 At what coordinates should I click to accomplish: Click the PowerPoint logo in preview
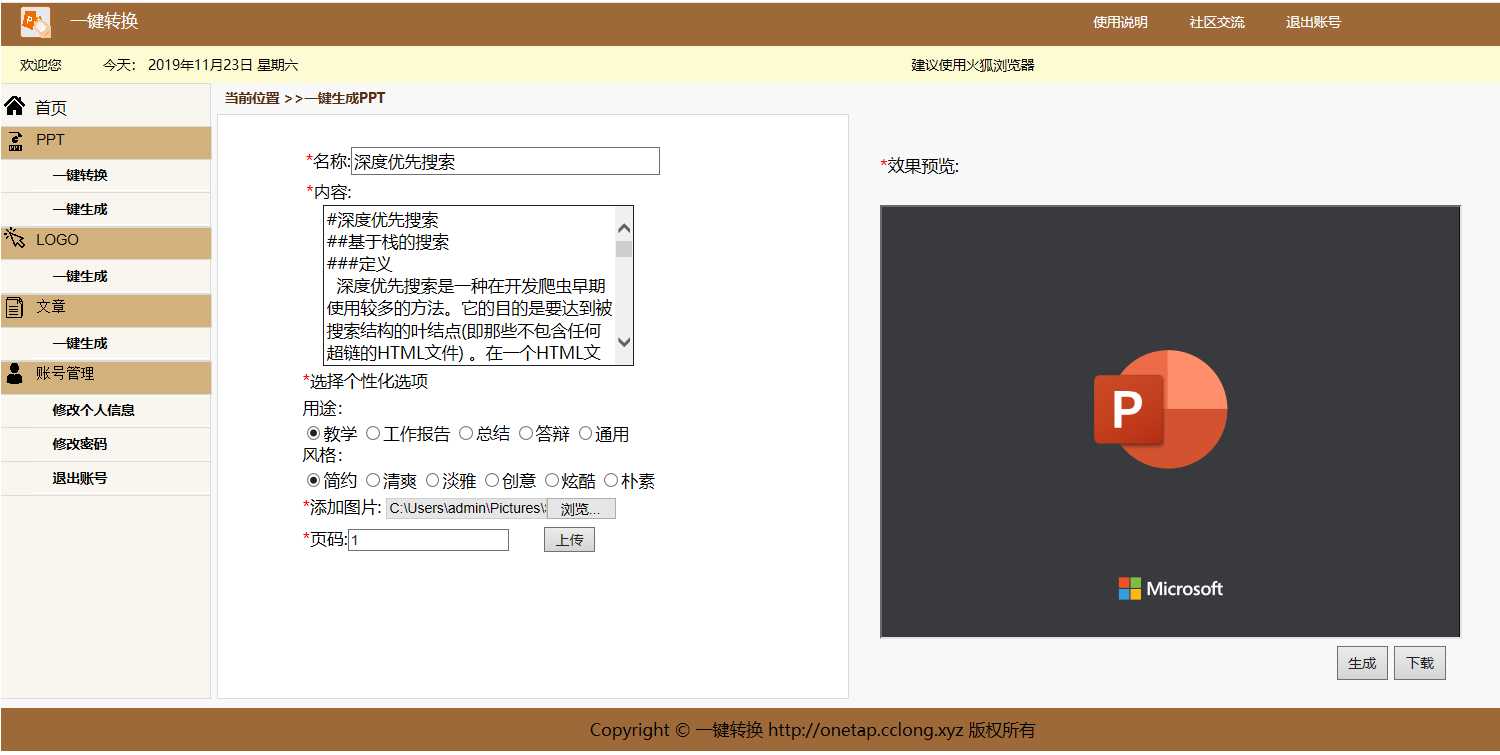[x=1160, y=409]
